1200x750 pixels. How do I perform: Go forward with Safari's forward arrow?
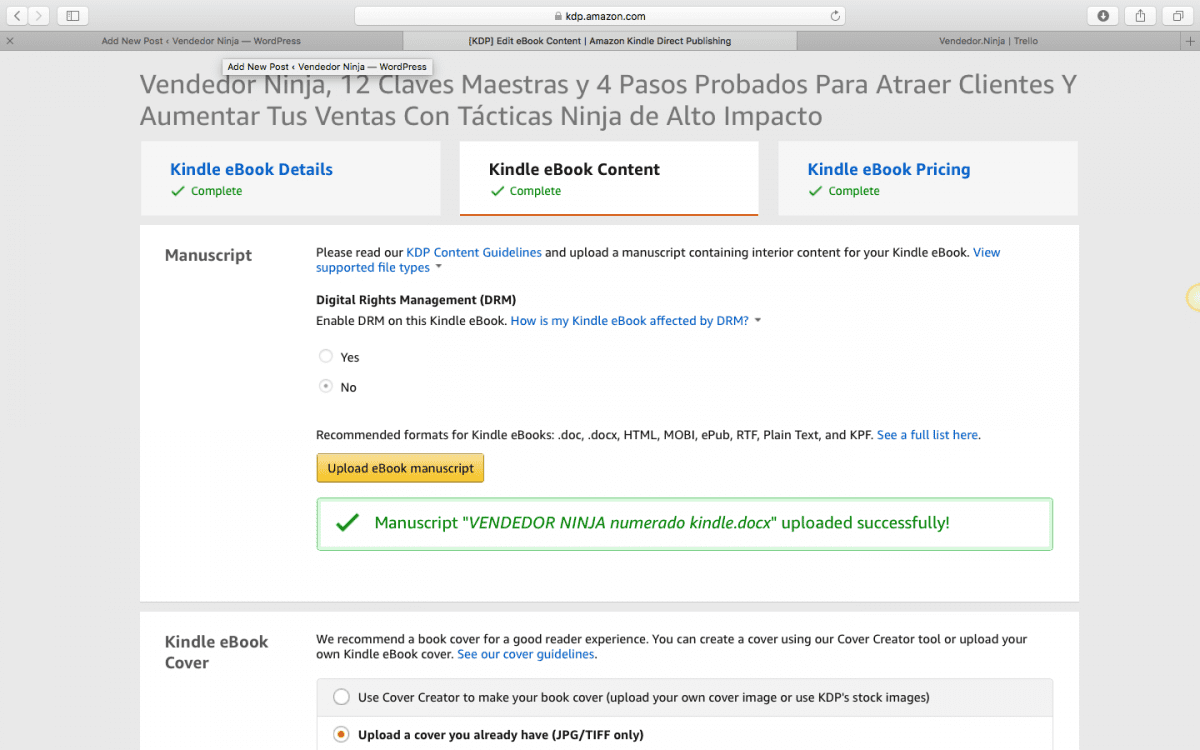(x=39, y=16)
